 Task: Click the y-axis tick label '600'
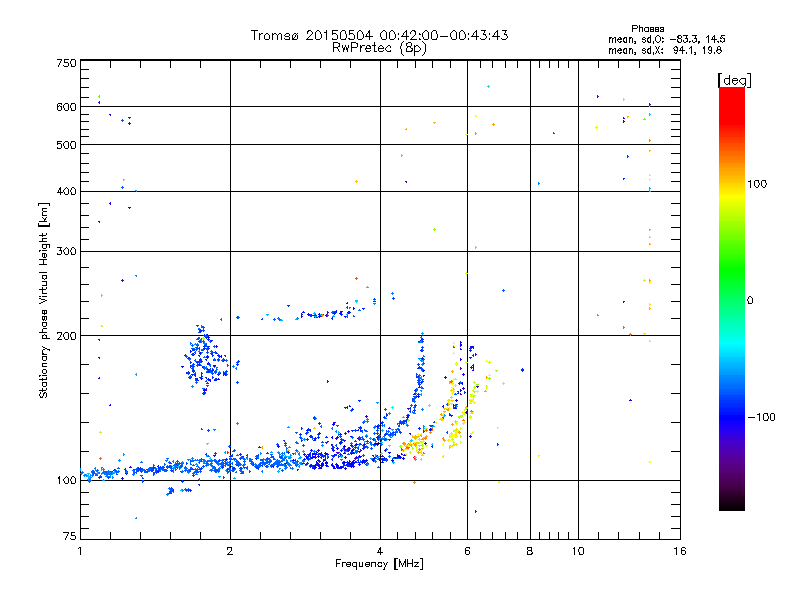[x=66, y=107]
